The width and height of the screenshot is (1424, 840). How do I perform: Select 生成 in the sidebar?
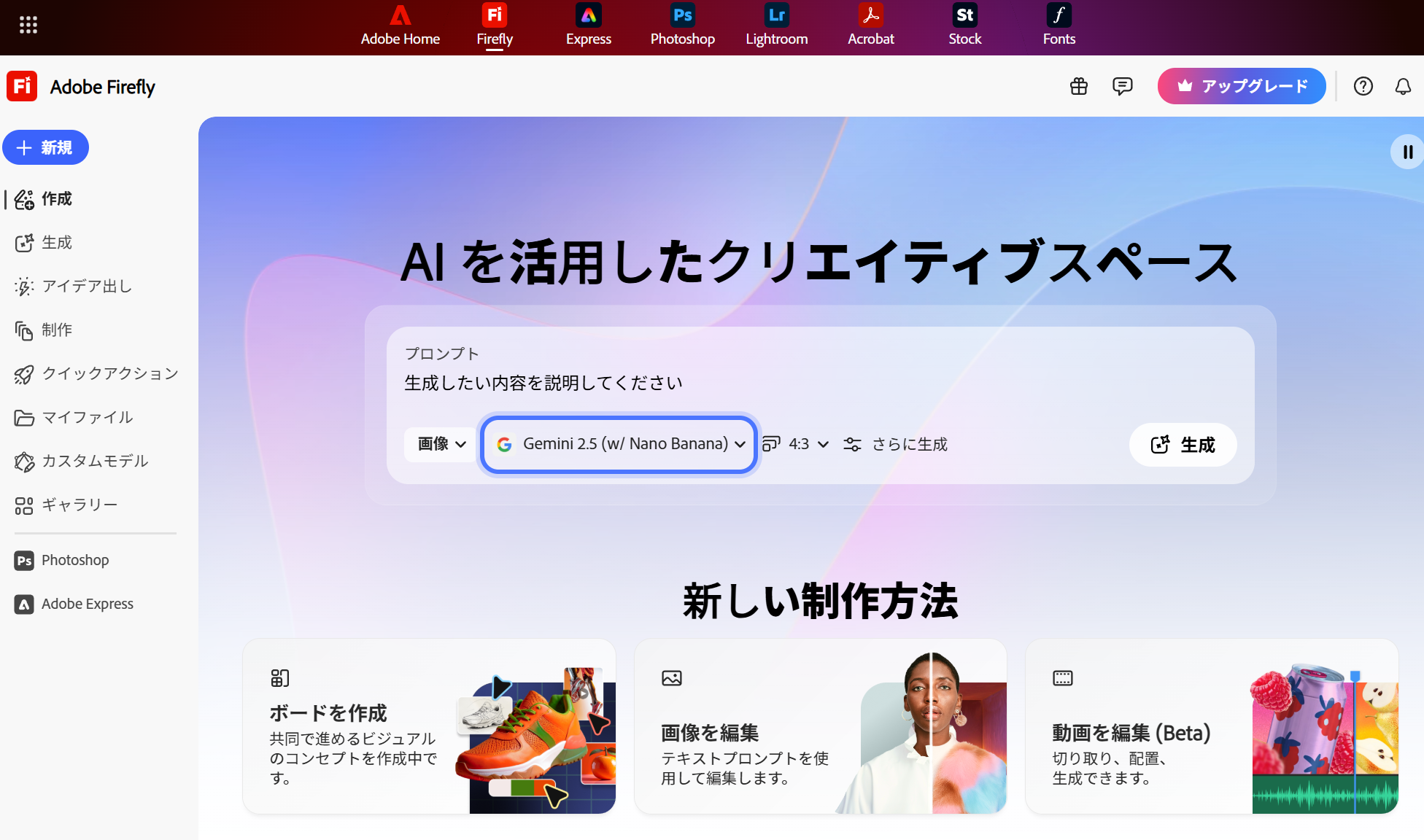pos(56,242)
